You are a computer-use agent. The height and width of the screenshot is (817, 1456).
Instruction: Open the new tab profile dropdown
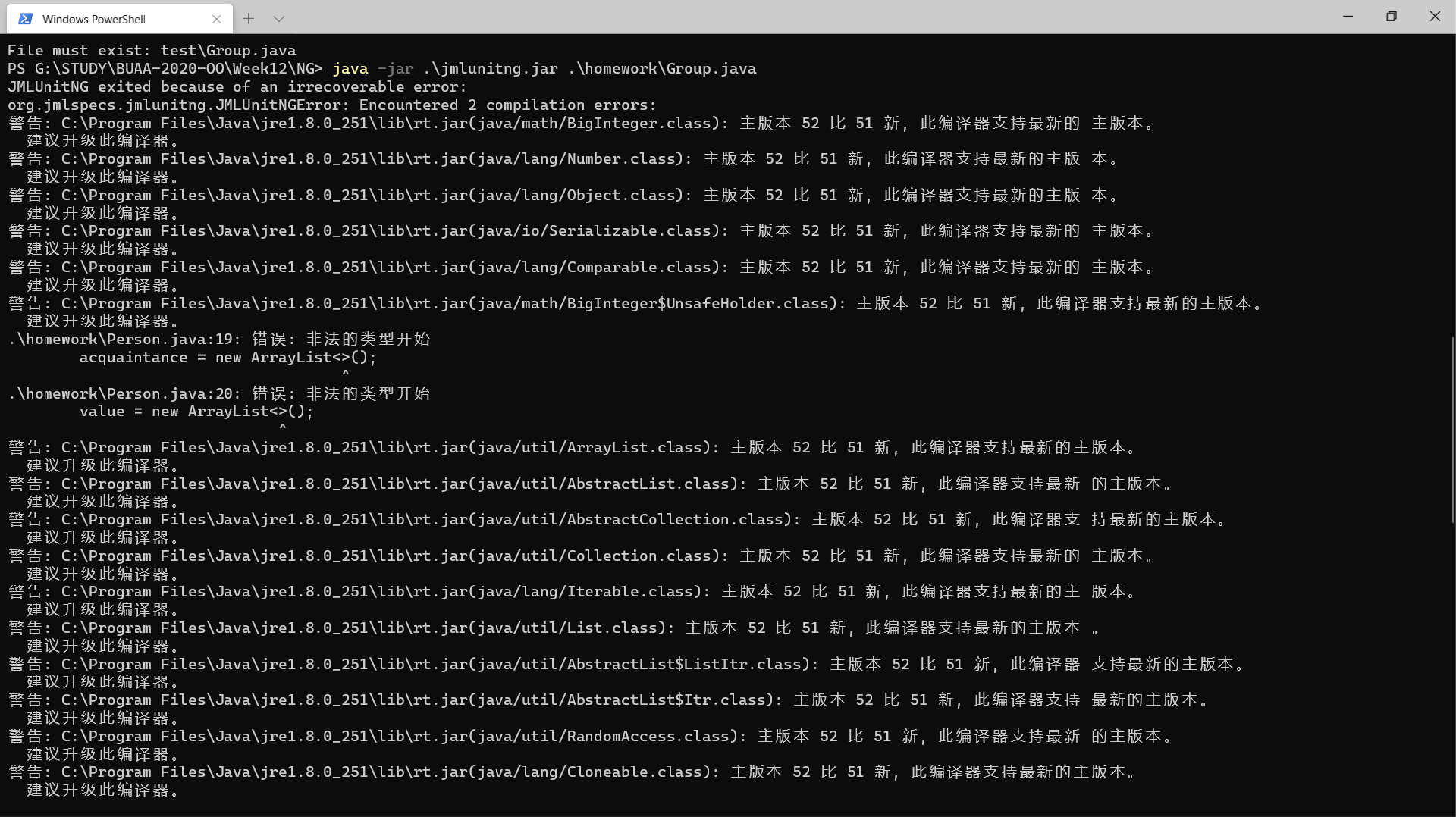pyautogui.click(x=278, y=18)
